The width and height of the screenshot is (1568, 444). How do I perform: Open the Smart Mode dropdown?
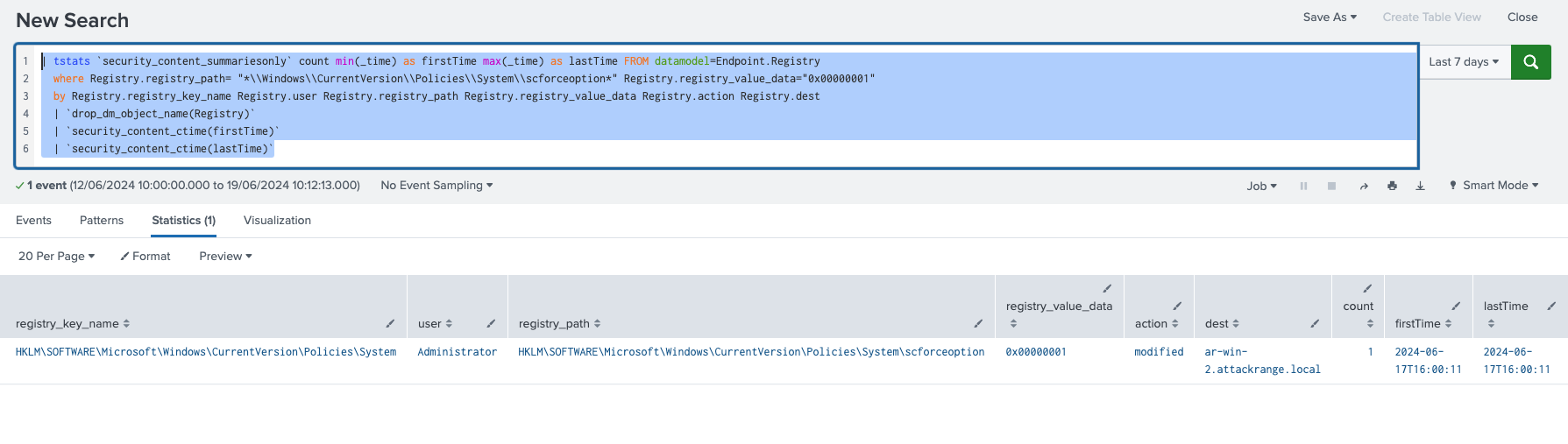(1494, 186)
